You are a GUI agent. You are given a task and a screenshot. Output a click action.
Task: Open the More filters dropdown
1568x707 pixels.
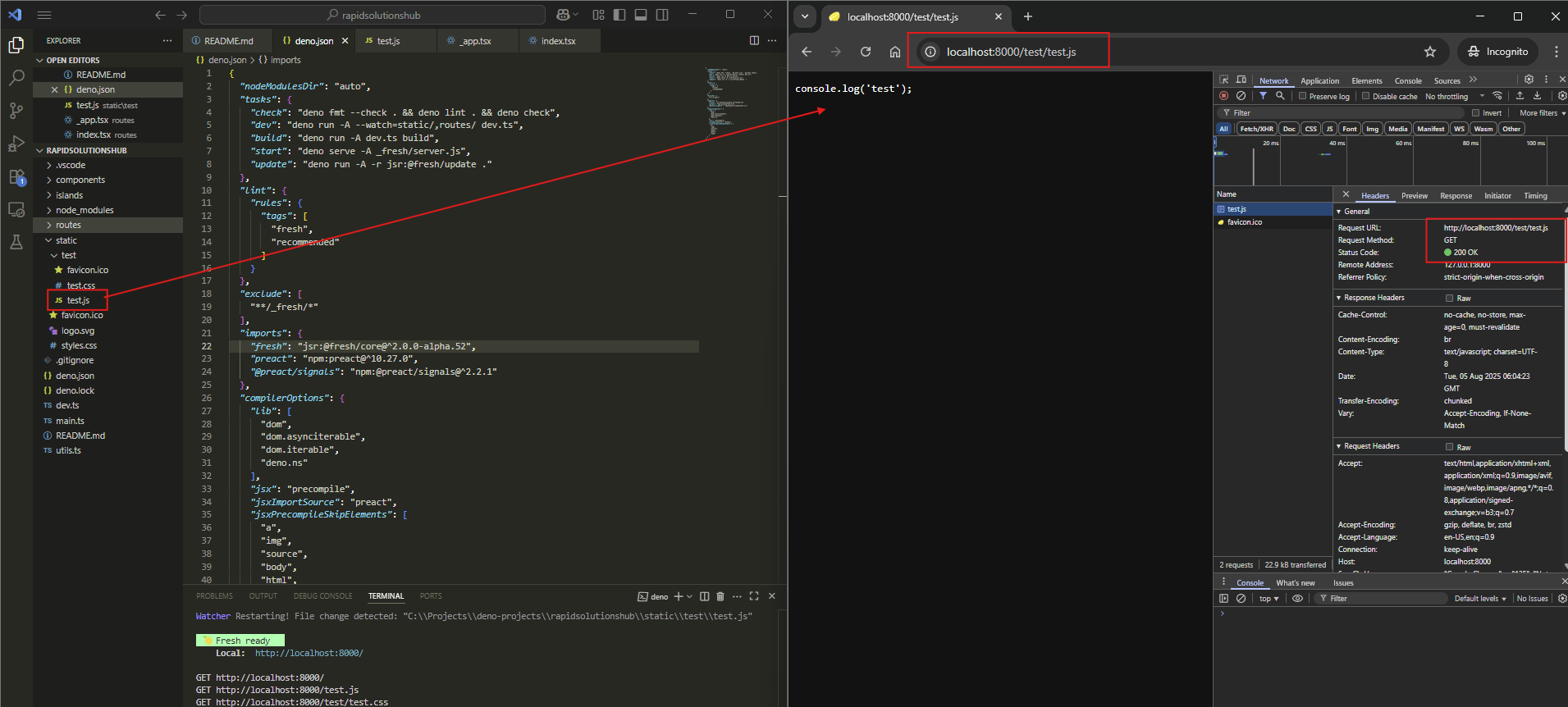tap(1542, 113)
